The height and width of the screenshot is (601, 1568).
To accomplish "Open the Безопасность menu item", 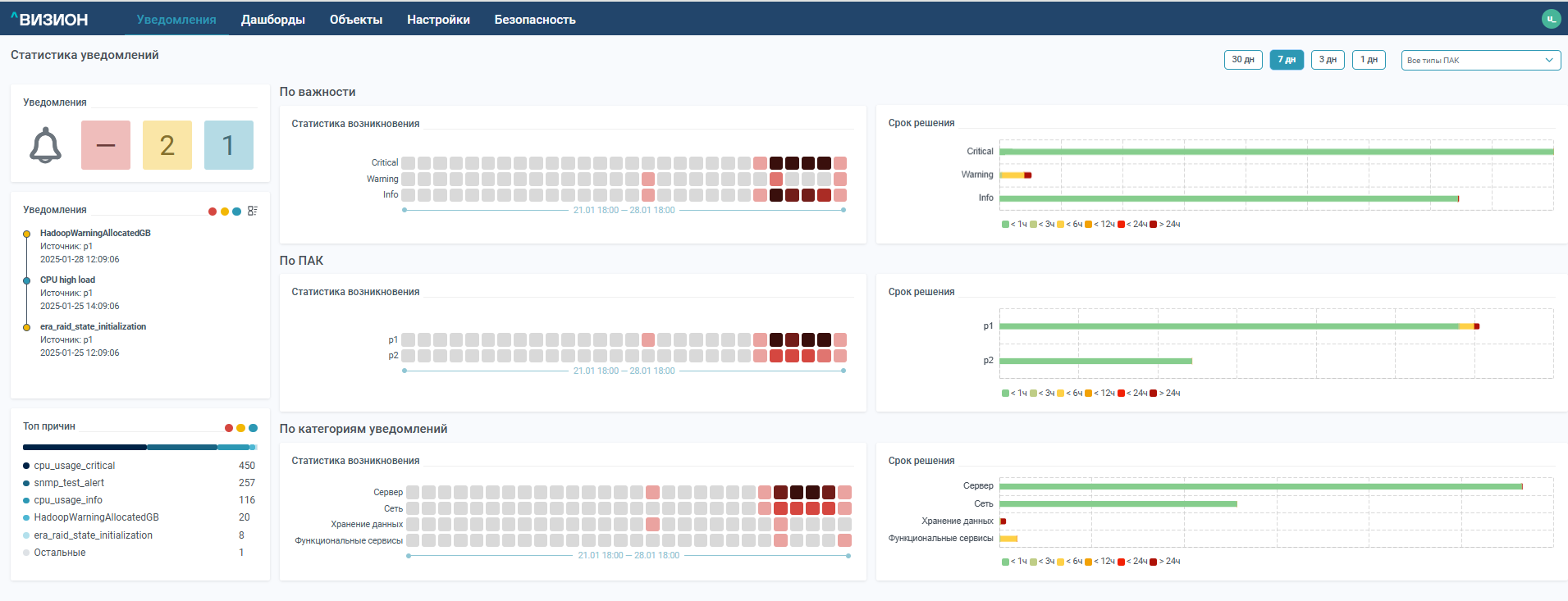I will (534, 20).
